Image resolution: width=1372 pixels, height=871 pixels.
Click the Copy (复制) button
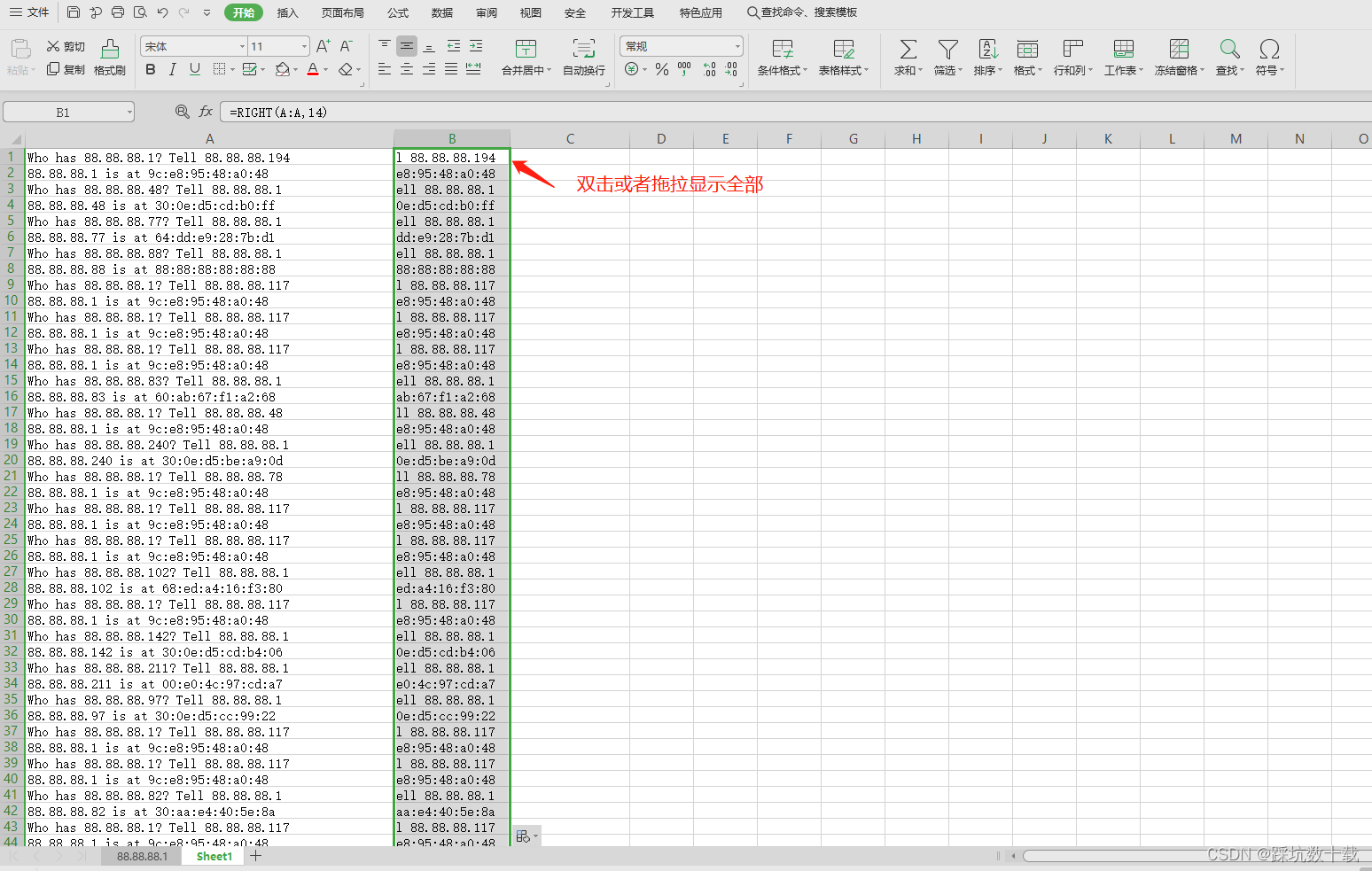click(x=66, y=69)
